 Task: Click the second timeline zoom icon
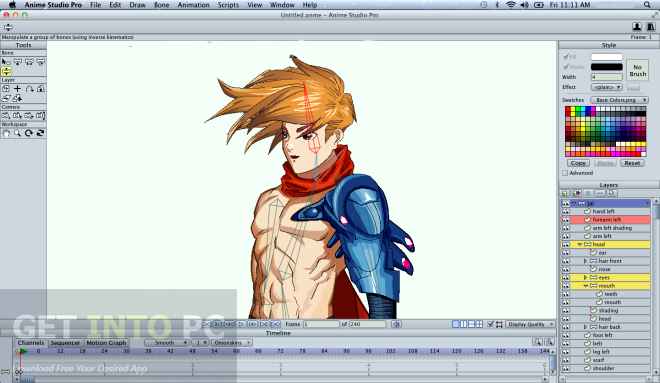[x=549, y=342]
